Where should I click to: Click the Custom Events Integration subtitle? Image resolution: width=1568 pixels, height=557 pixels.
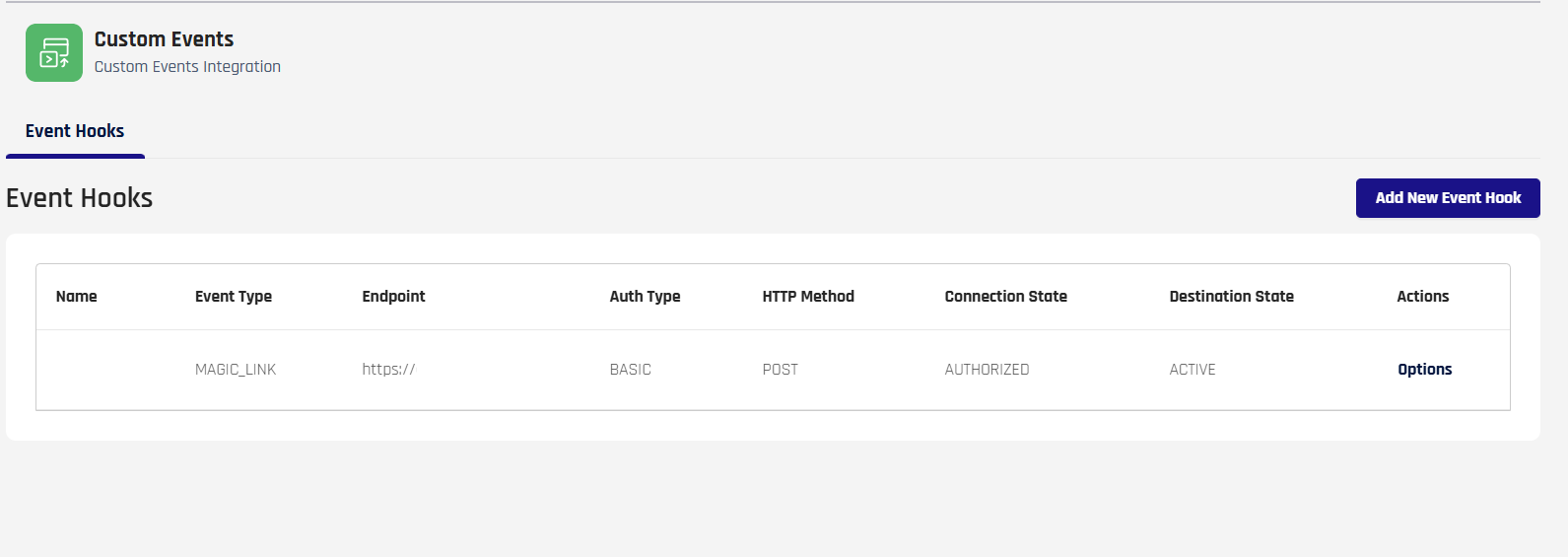point(187,67)
